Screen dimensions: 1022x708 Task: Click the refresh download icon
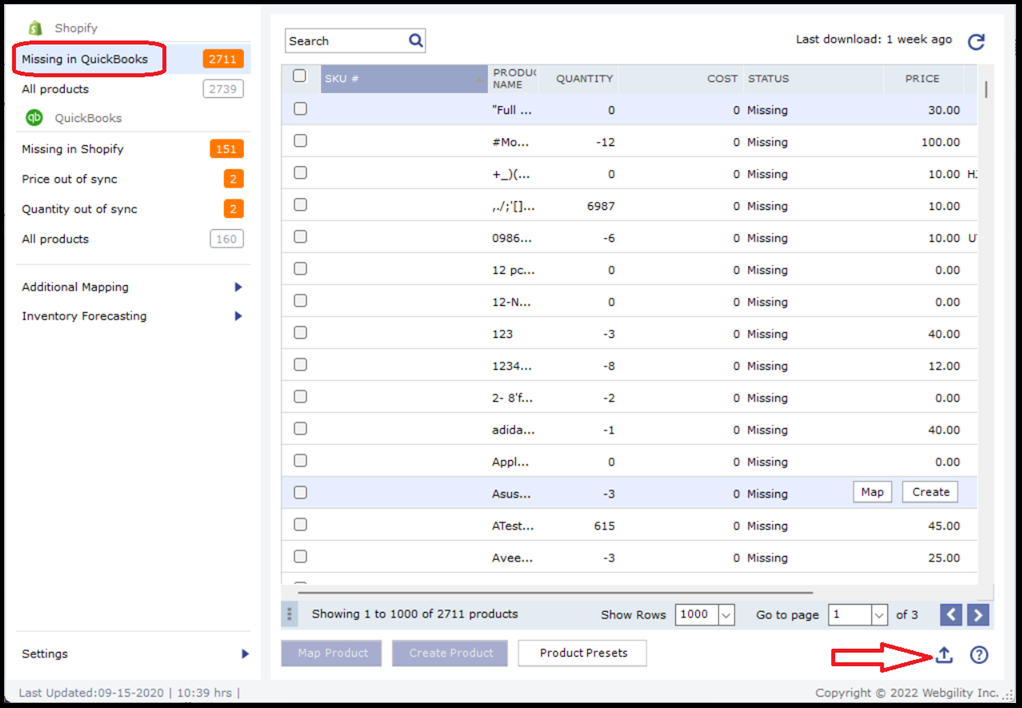(976, 41)
